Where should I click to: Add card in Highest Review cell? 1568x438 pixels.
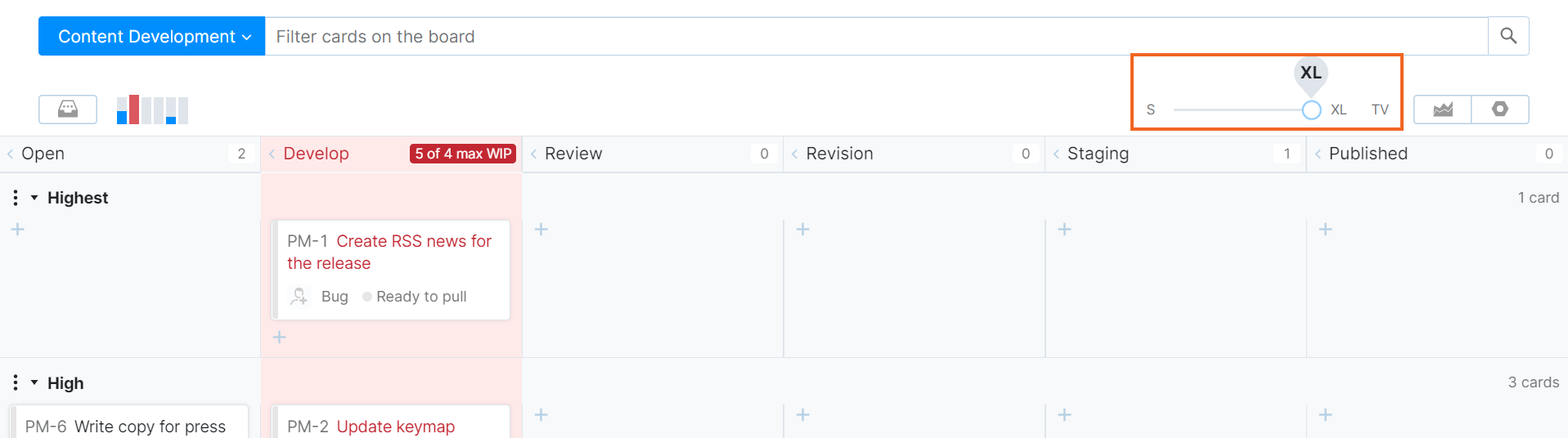click(x=541, y=230)
